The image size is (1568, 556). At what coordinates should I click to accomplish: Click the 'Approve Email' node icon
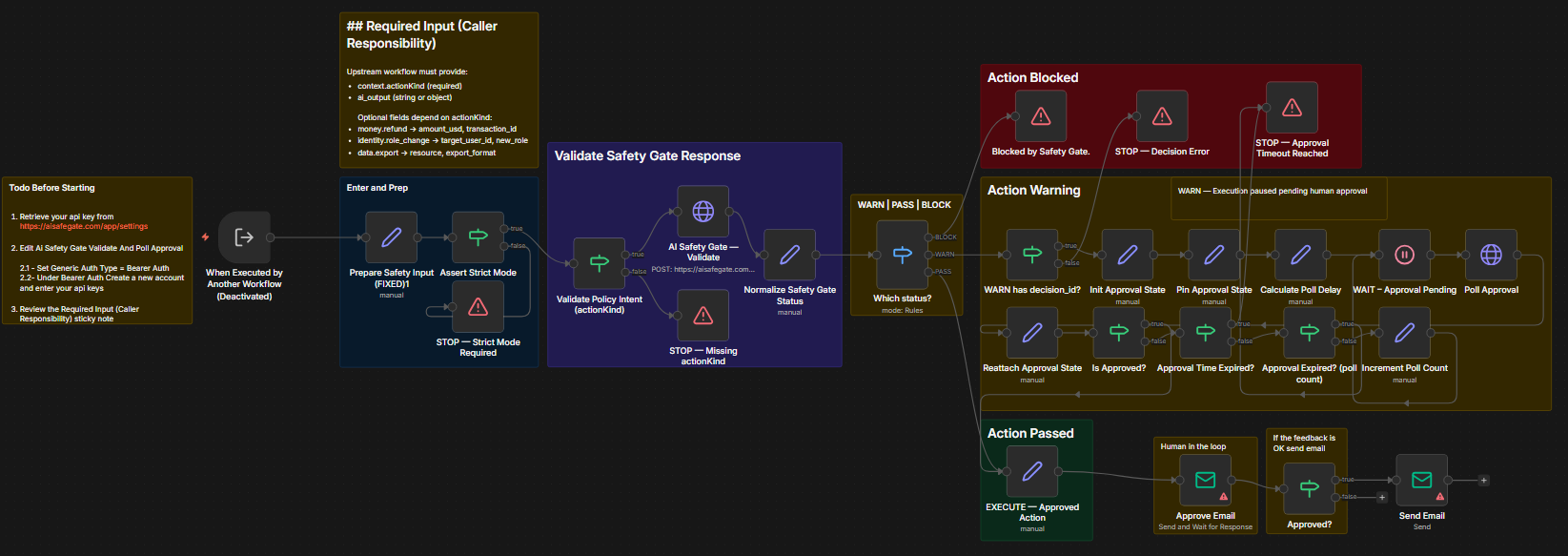1205,481
